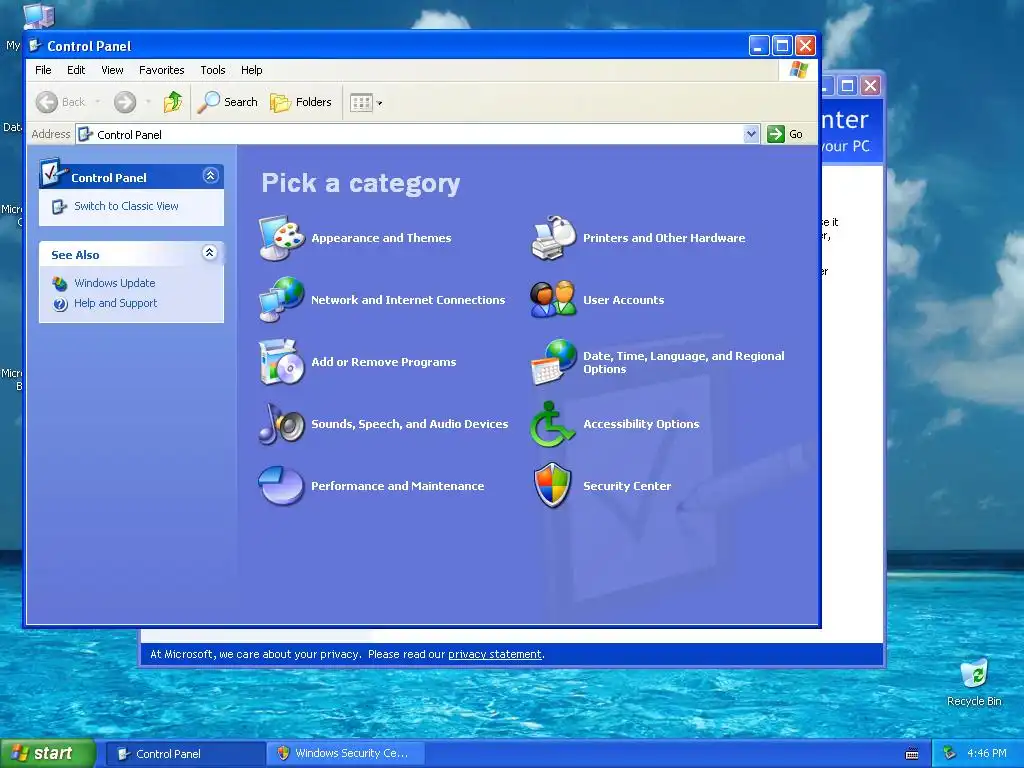1024x768 pixels.
Task: Click the Accessibility Options text link
Action: click(x=641, y=424)
